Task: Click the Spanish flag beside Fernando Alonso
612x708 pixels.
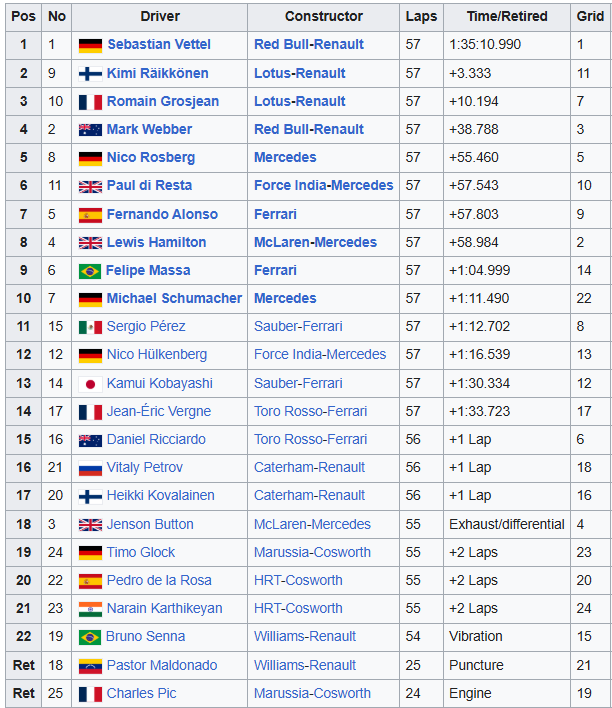Action: [90, 215]
